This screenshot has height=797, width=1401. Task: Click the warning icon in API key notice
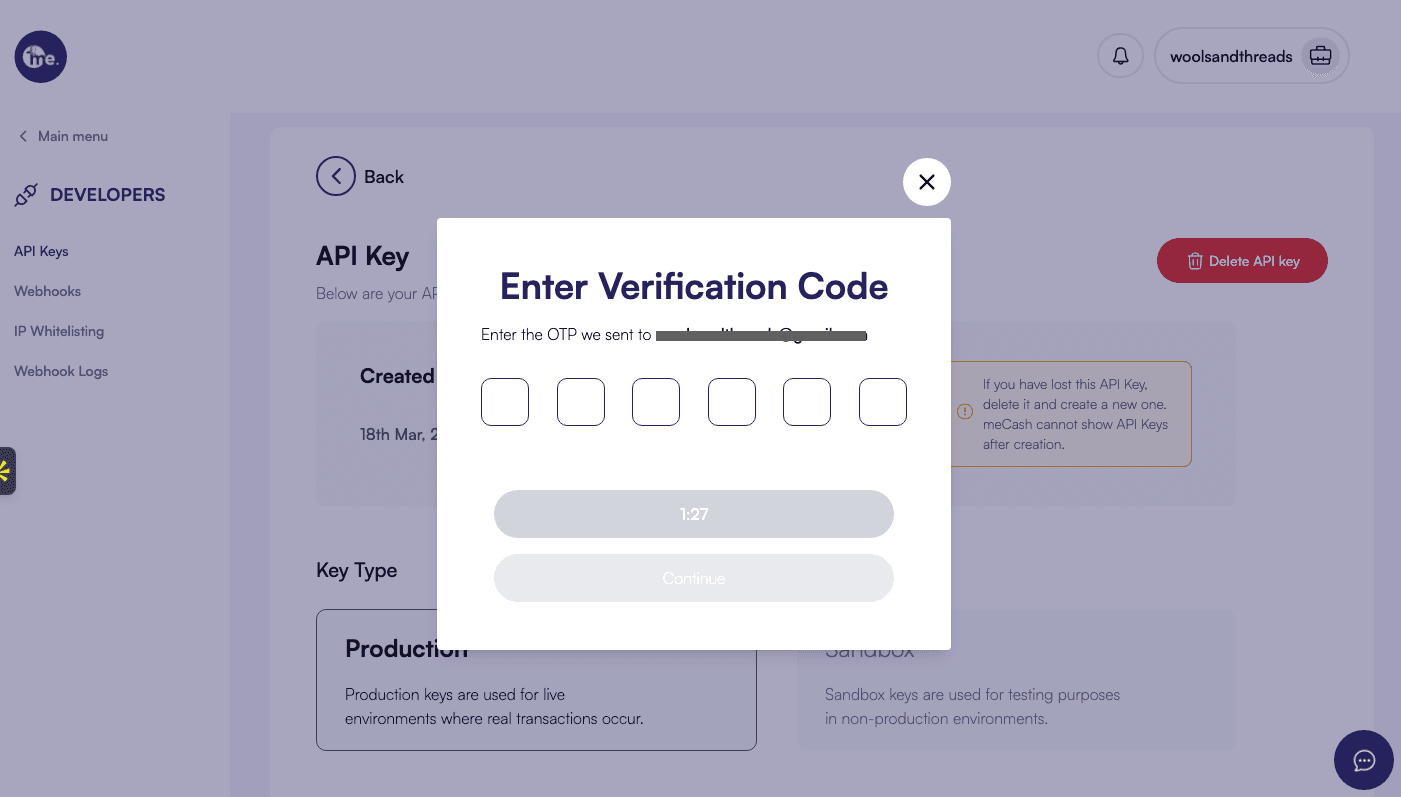coord(965,411)
